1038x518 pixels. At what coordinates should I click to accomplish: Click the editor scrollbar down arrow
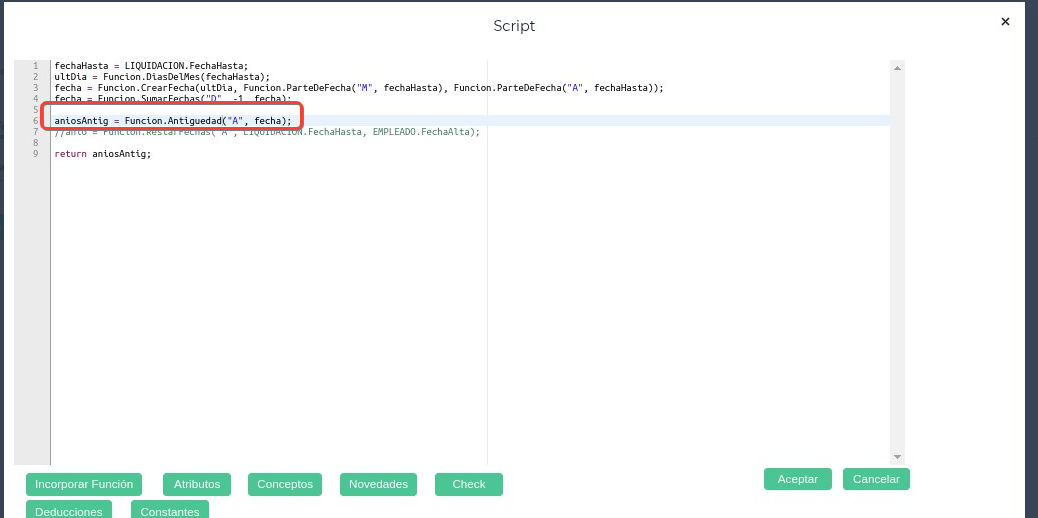[x=897, y=456]
